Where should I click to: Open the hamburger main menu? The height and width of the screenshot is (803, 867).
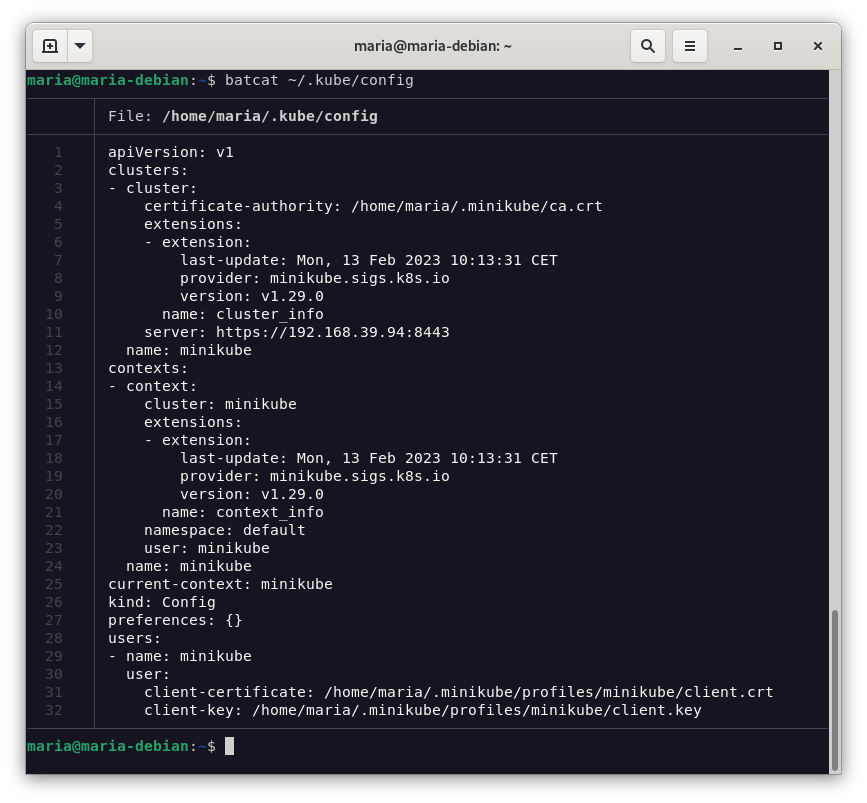pos(689,46)
